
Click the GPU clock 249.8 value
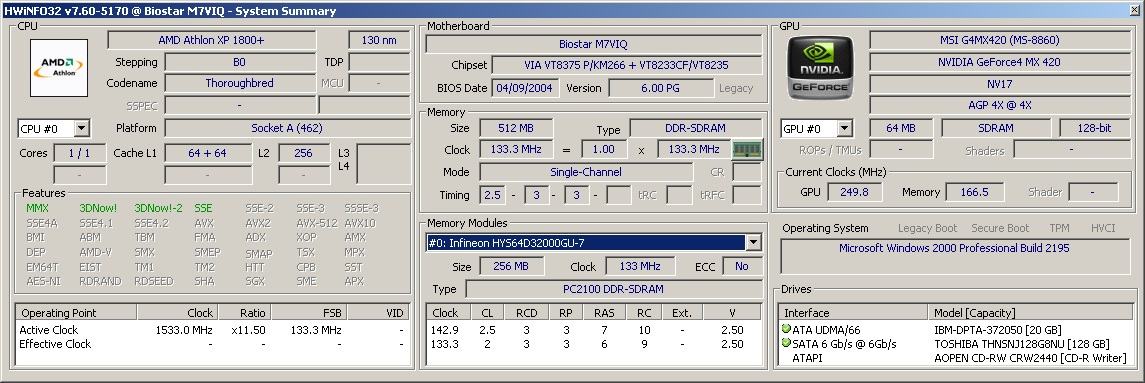point(854,192)
